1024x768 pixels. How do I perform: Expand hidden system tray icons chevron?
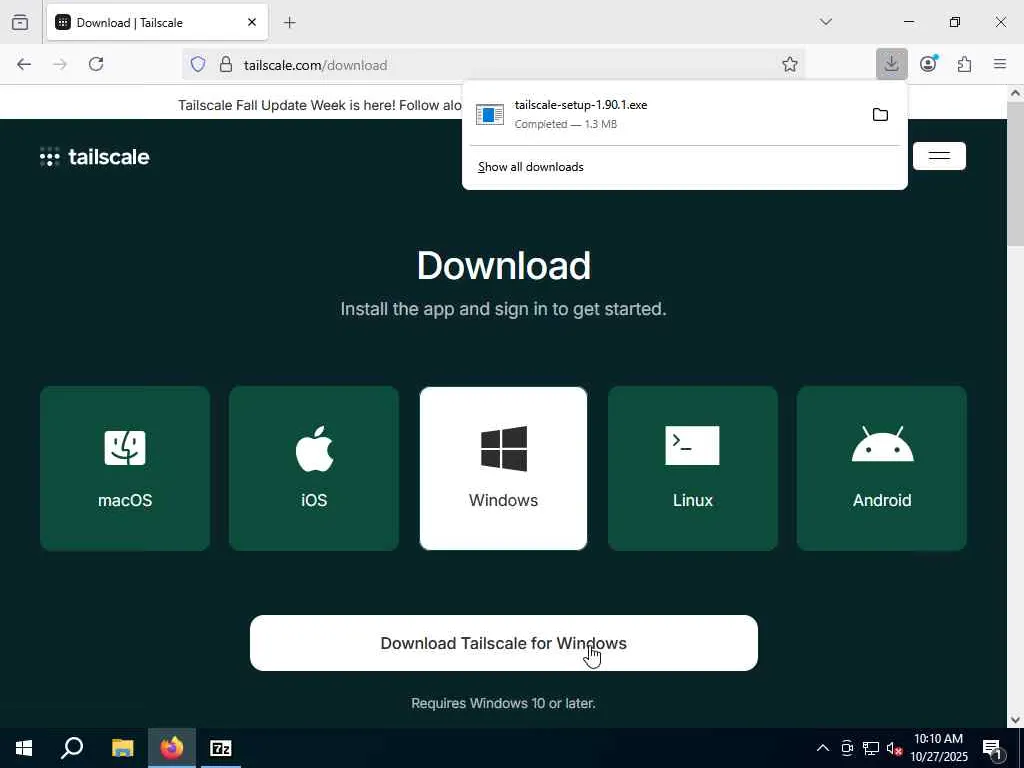[x=823, y=748]
